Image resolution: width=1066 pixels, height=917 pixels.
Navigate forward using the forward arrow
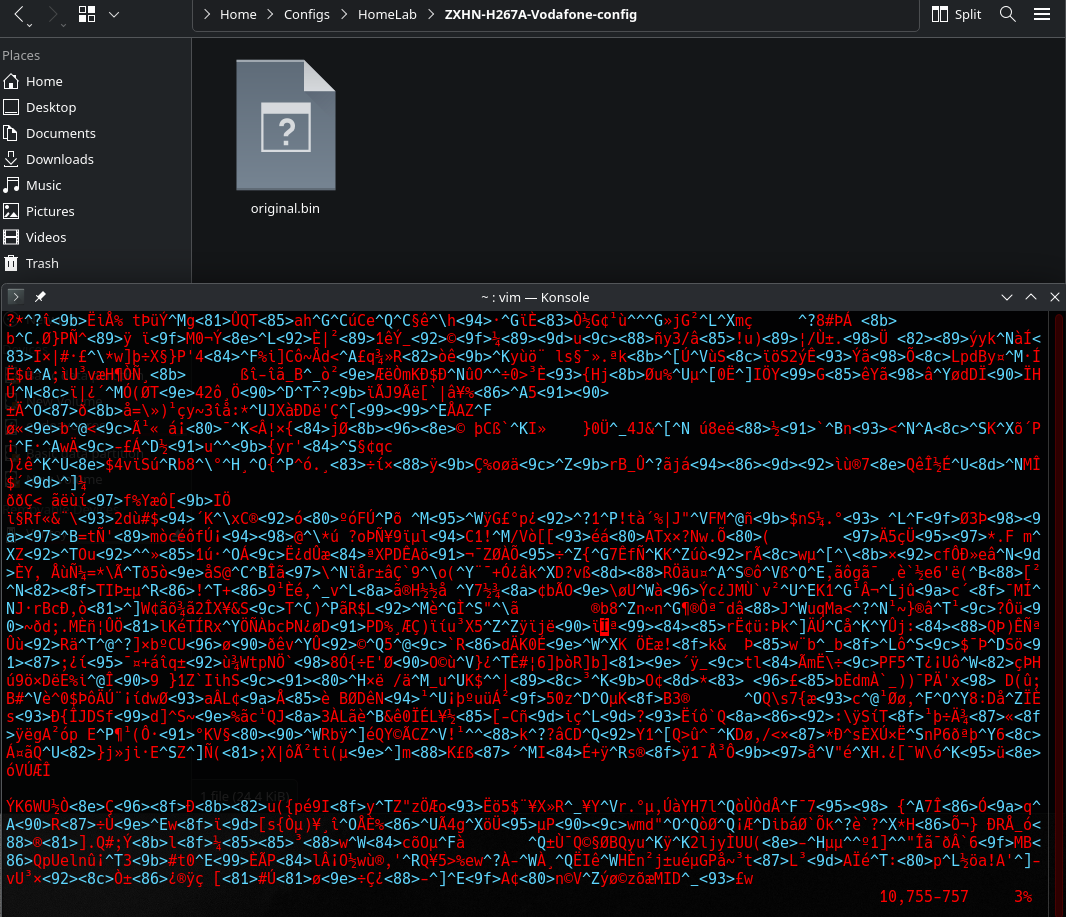53,12
